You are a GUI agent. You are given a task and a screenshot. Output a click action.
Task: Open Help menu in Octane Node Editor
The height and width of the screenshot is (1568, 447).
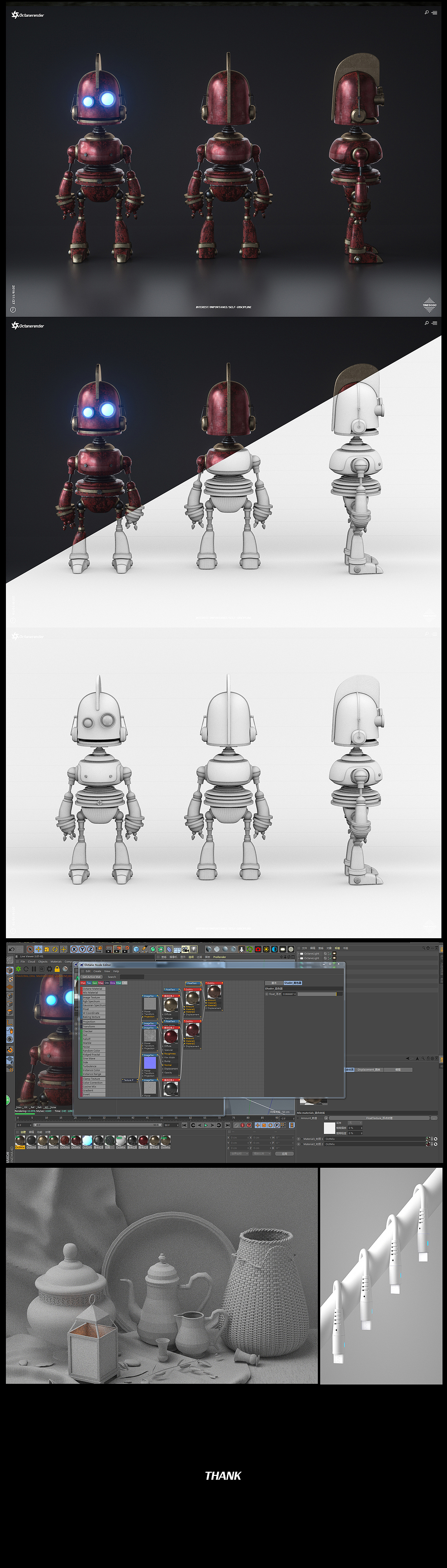tap(116, 971)
